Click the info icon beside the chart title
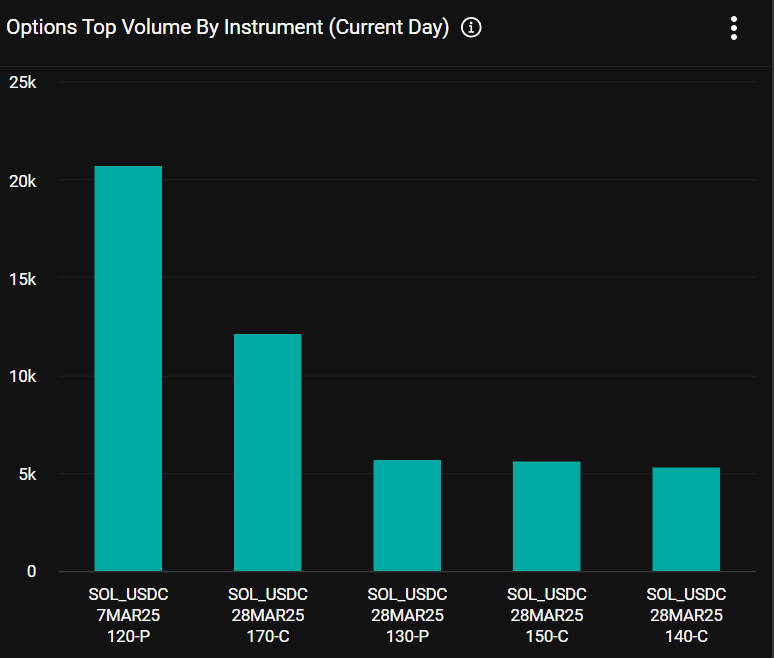 pyautogui.click(x=471, y=28)
